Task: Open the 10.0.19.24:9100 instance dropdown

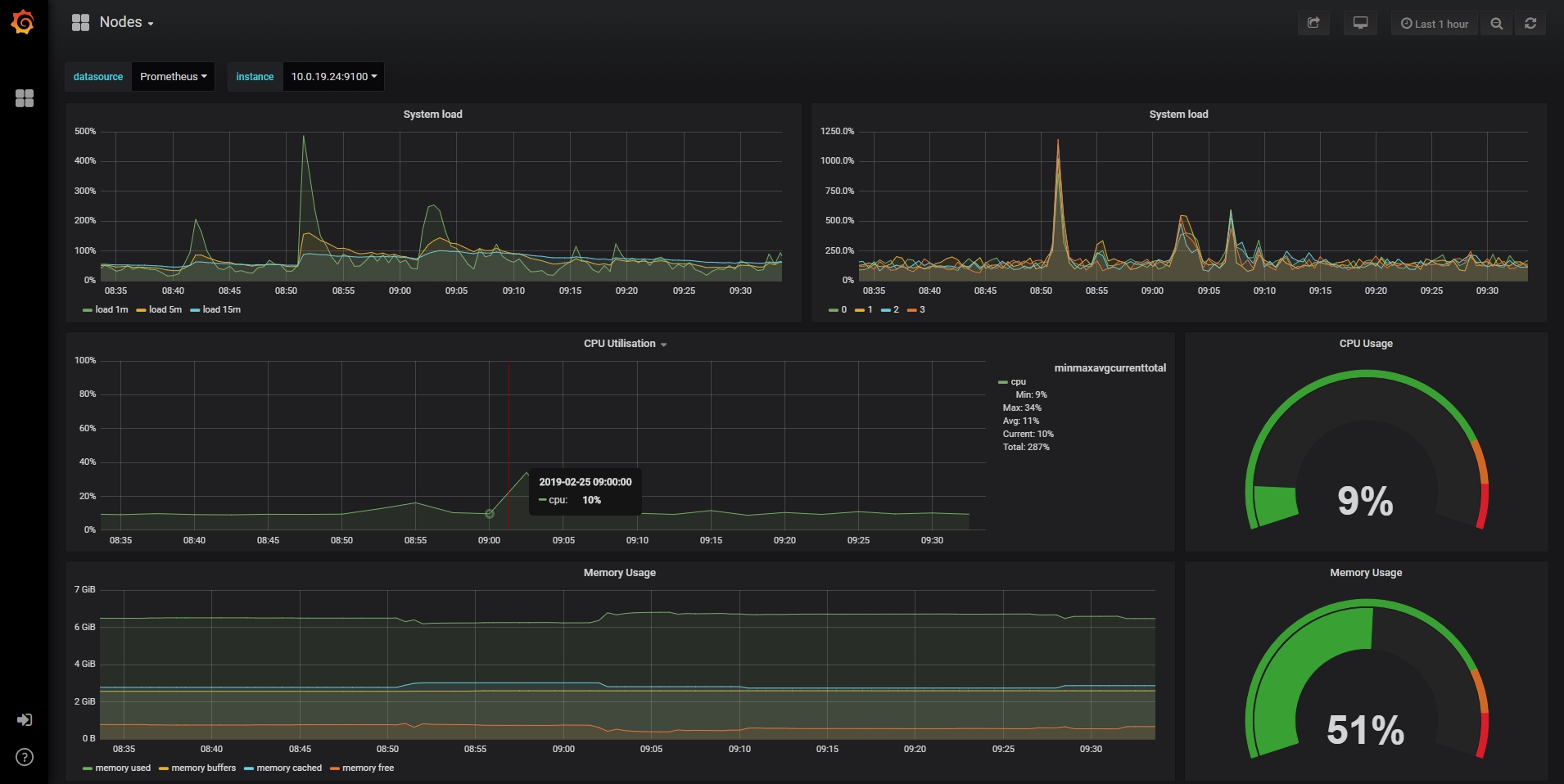Action: click(x=333, y=76)
